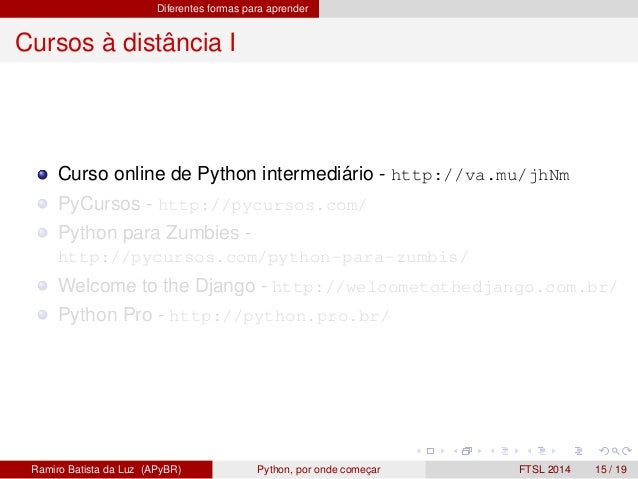The image size is (638, 479).
Task: Jump to next section via its right arrow
Action: click(x=554, y=451)
